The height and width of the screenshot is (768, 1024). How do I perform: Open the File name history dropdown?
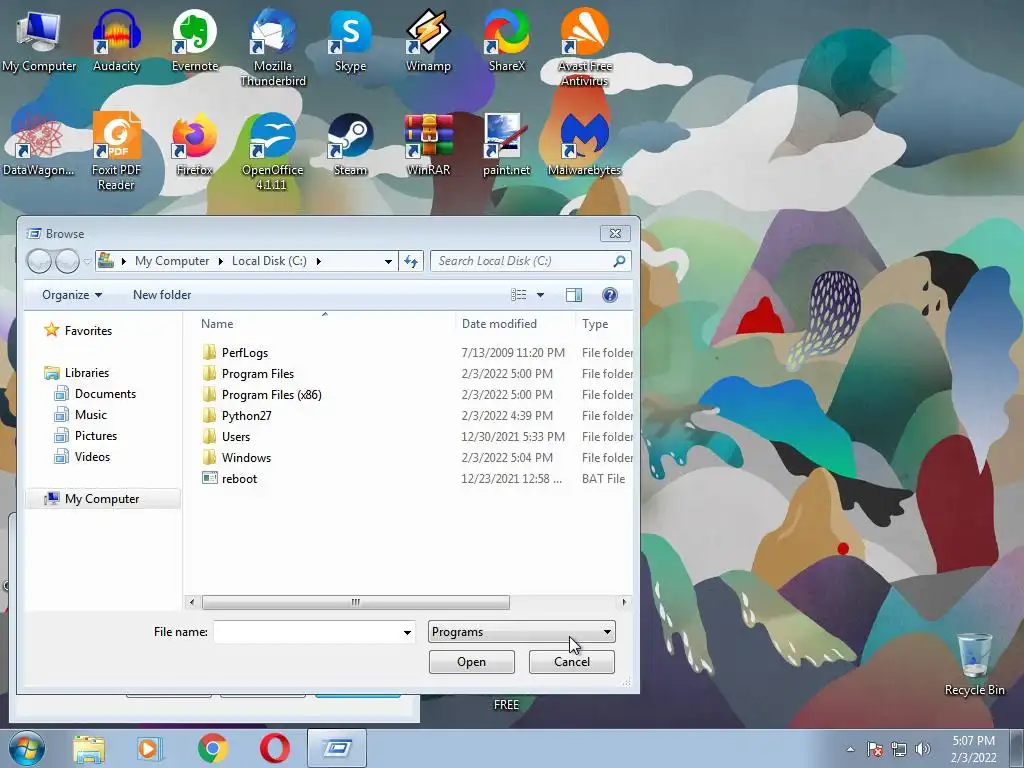[x=407, y=632]
